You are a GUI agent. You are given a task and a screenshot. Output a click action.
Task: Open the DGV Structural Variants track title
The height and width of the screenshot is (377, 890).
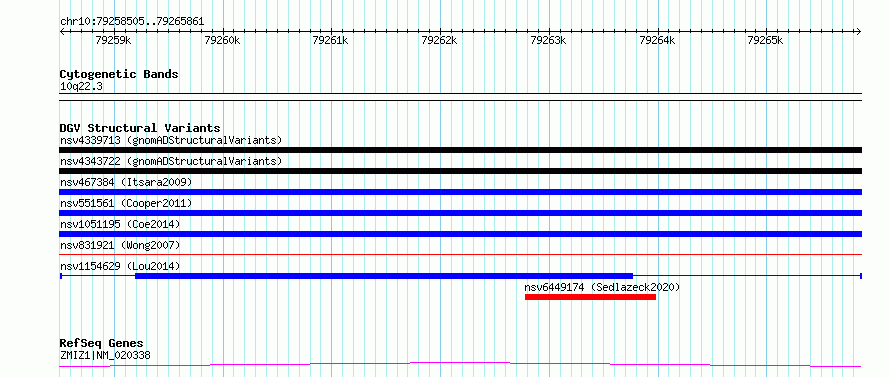coord(140,128)
